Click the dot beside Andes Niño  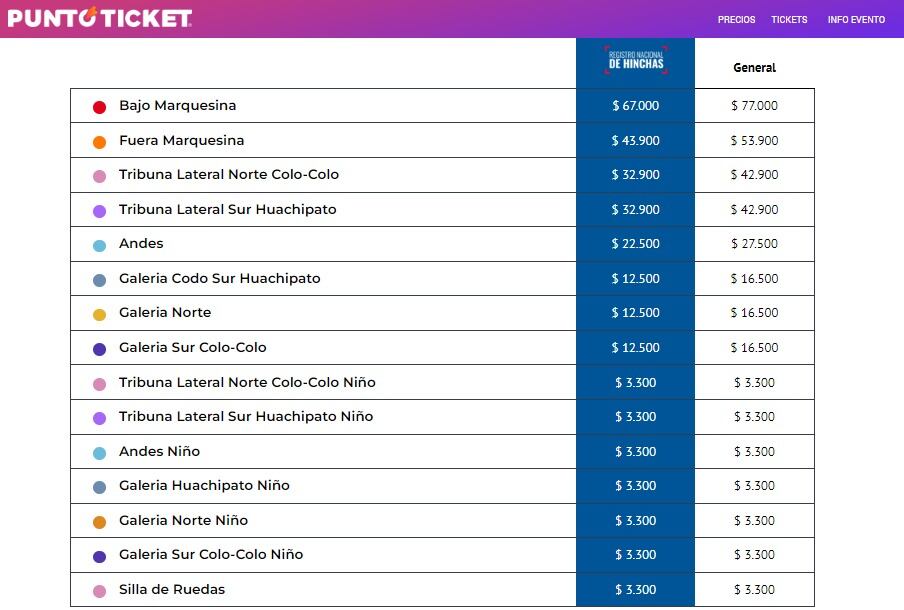pyautogui.click(x=99, y=453)
